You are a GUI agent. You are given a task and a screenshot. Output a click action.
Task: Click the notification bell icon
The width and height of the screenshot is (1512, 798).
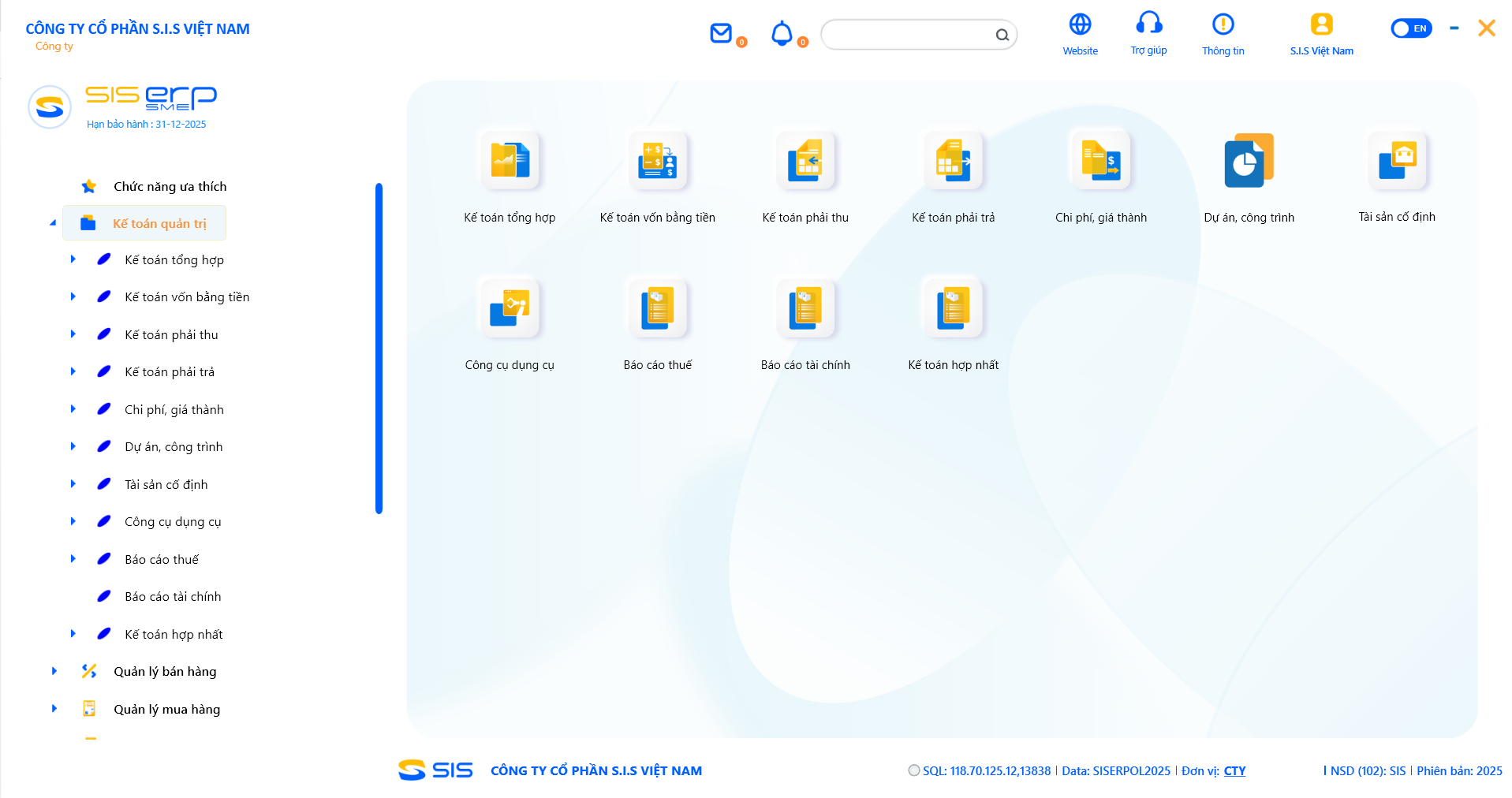click(x=782, y=34)
